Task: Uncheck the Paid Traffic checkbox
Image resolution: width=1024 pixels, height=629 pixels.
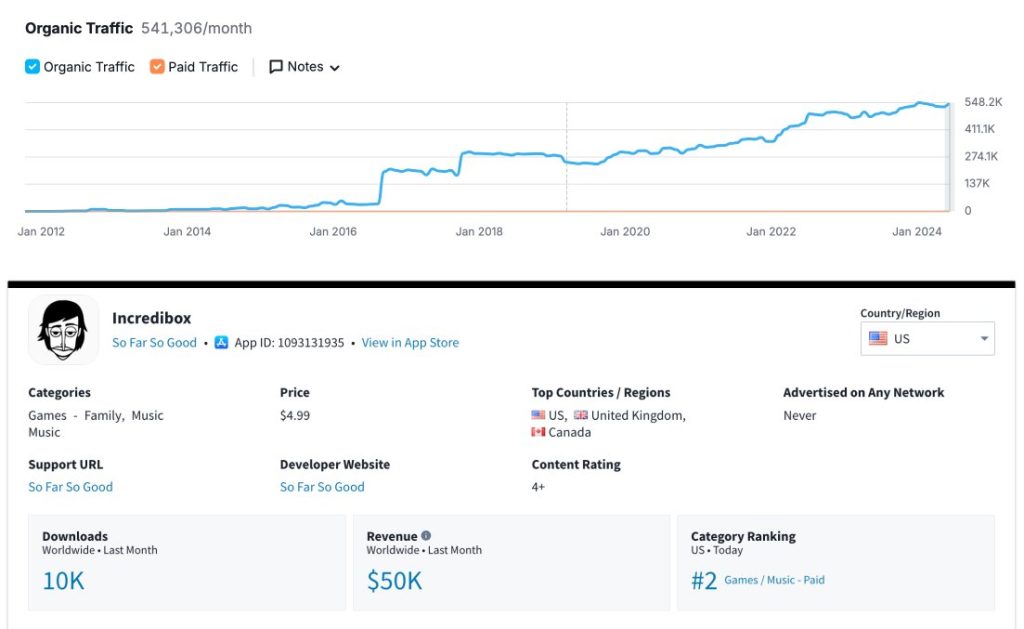Action: click(x=157, y=67)
